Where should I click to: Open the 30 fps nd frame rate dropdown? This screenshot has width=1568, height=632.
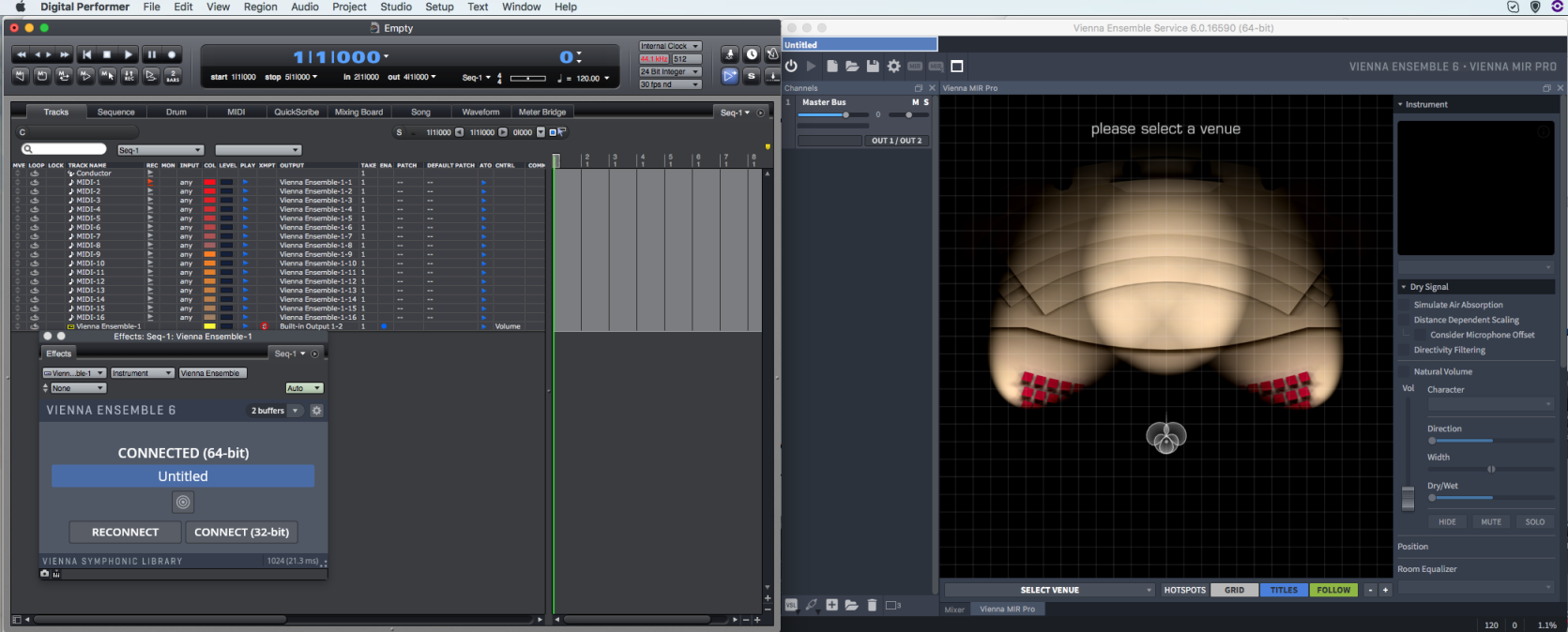pos(670,84)
